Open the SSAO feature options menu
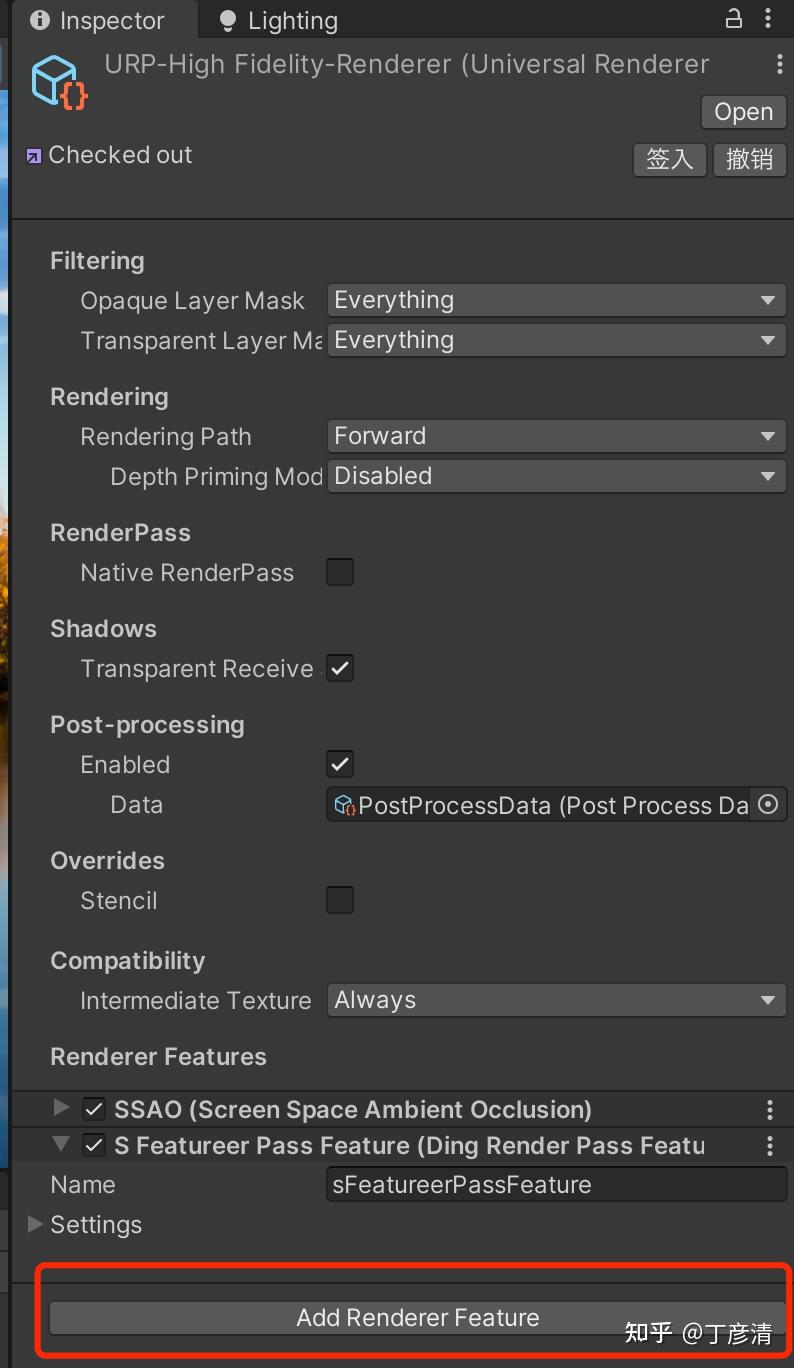The height and width of the screenshot is (1368, 794). tap(769, 1108)
